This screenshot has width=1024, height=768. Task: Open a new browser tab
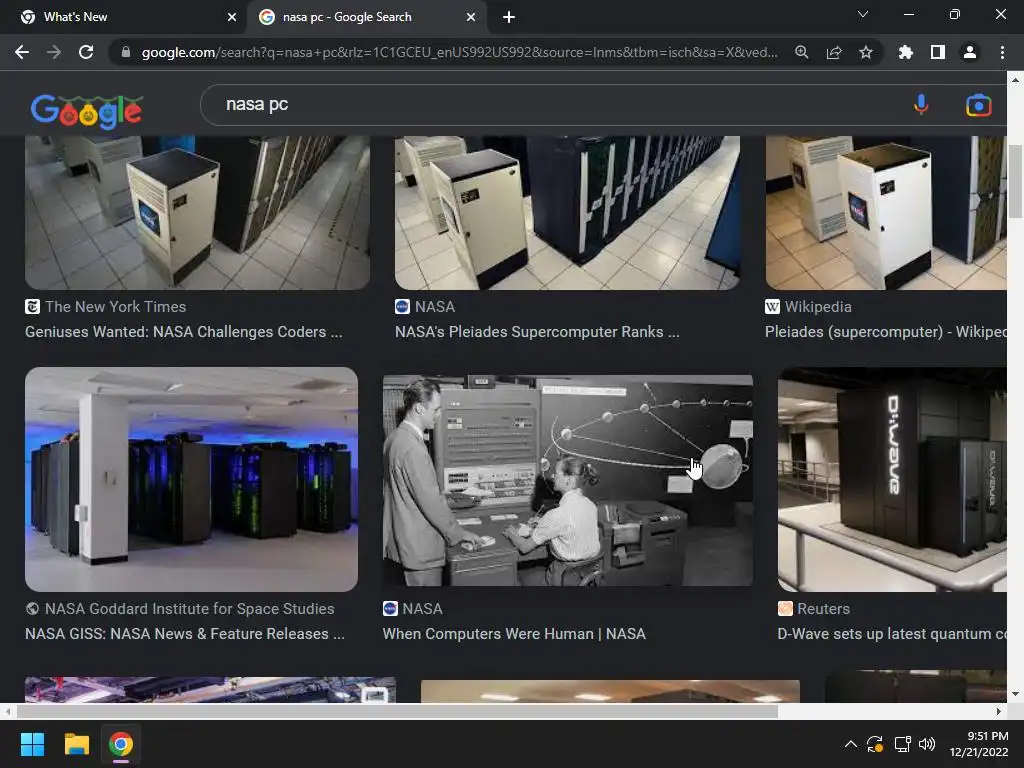(x=509, y=17)
